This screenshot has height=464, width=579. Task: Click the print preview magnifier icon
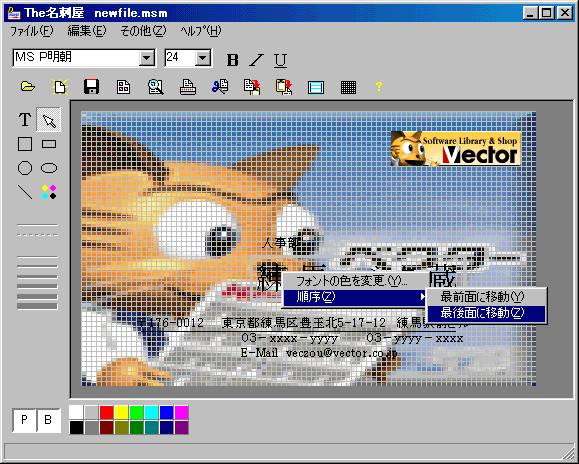[155, 87]
